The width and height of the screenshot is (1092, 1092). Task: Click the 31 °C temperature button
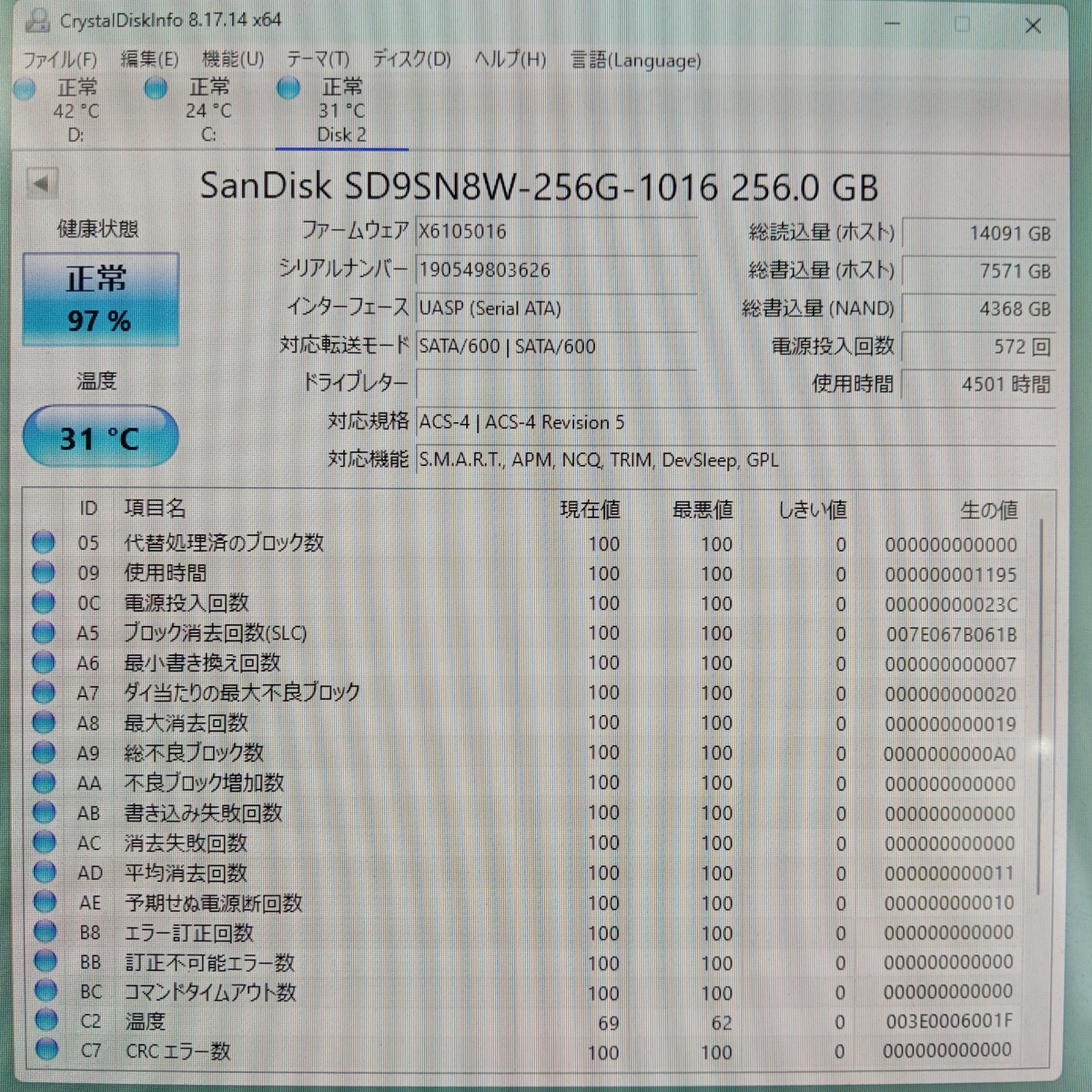tap(100, 438)
